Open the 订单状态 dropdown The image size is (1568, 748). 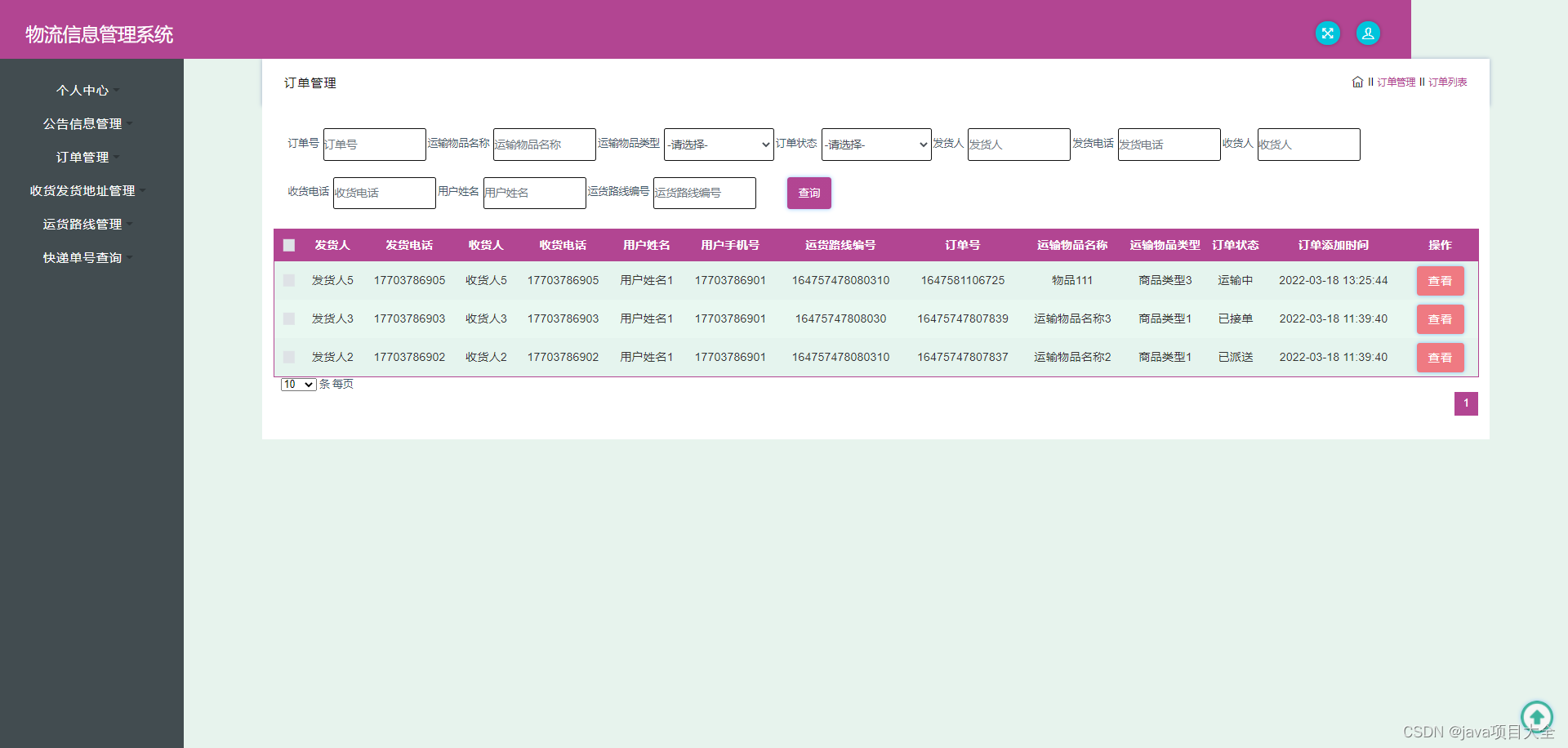(876, 145)
